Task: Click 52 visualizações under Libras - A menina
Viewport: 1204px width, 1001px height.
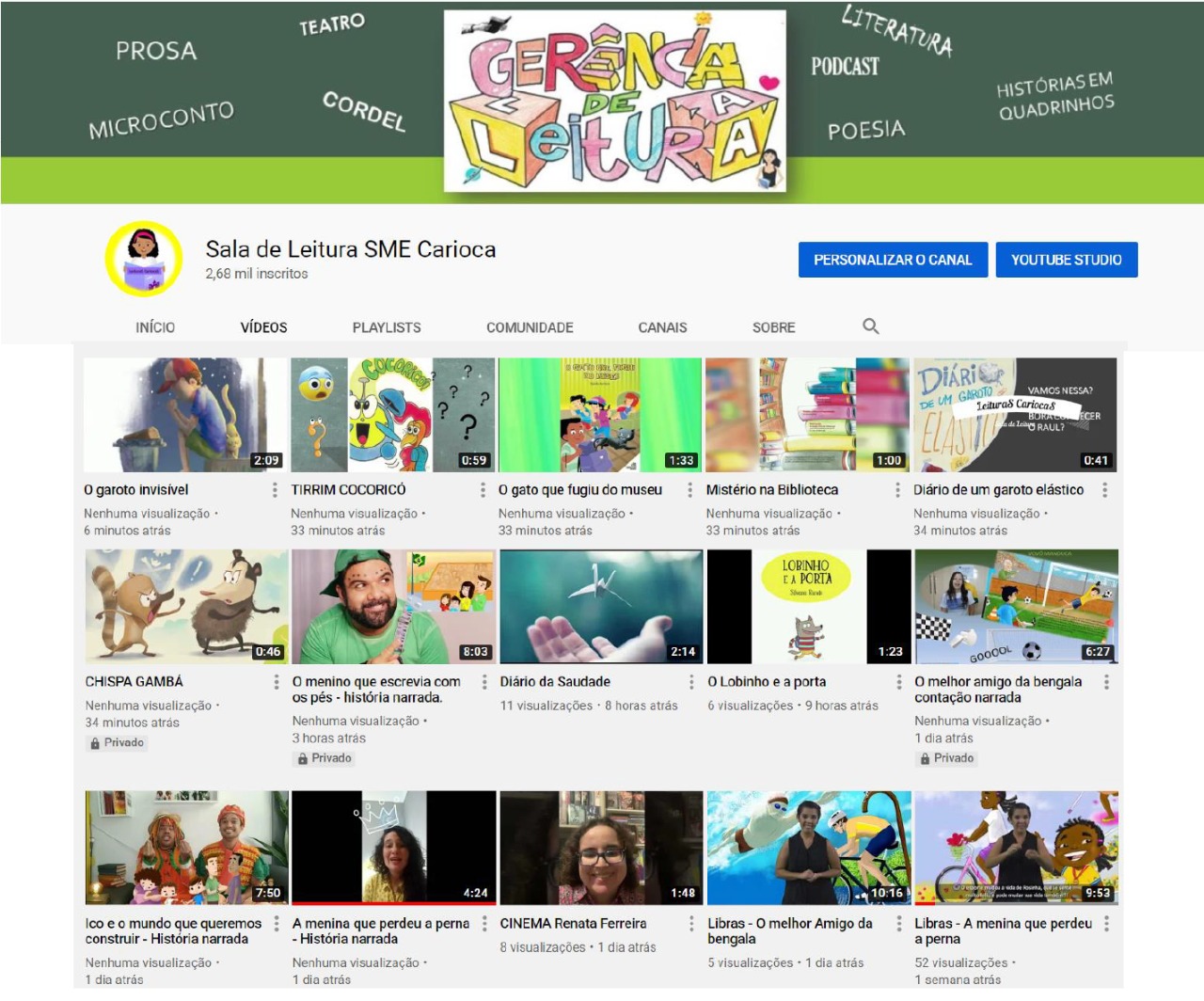Action: tap(961, 963)
